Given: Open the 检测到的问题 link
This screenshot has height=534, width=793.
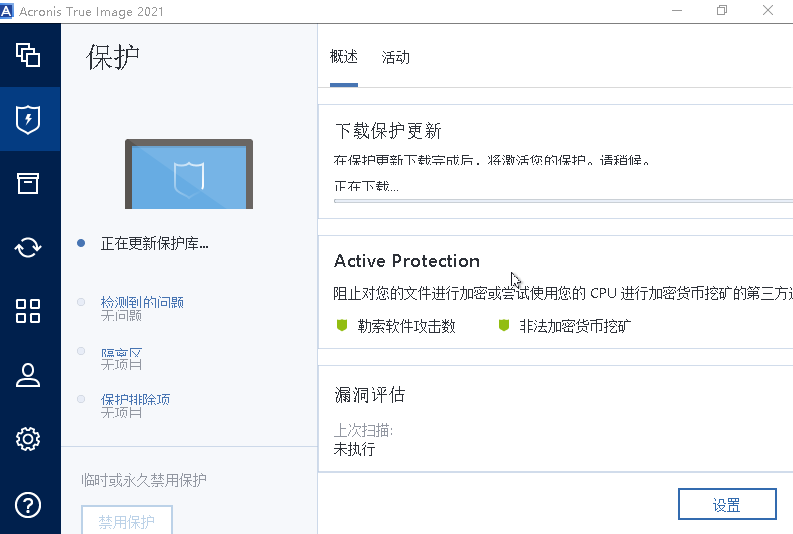Looking at the screenshot, I should coord(142,302).
